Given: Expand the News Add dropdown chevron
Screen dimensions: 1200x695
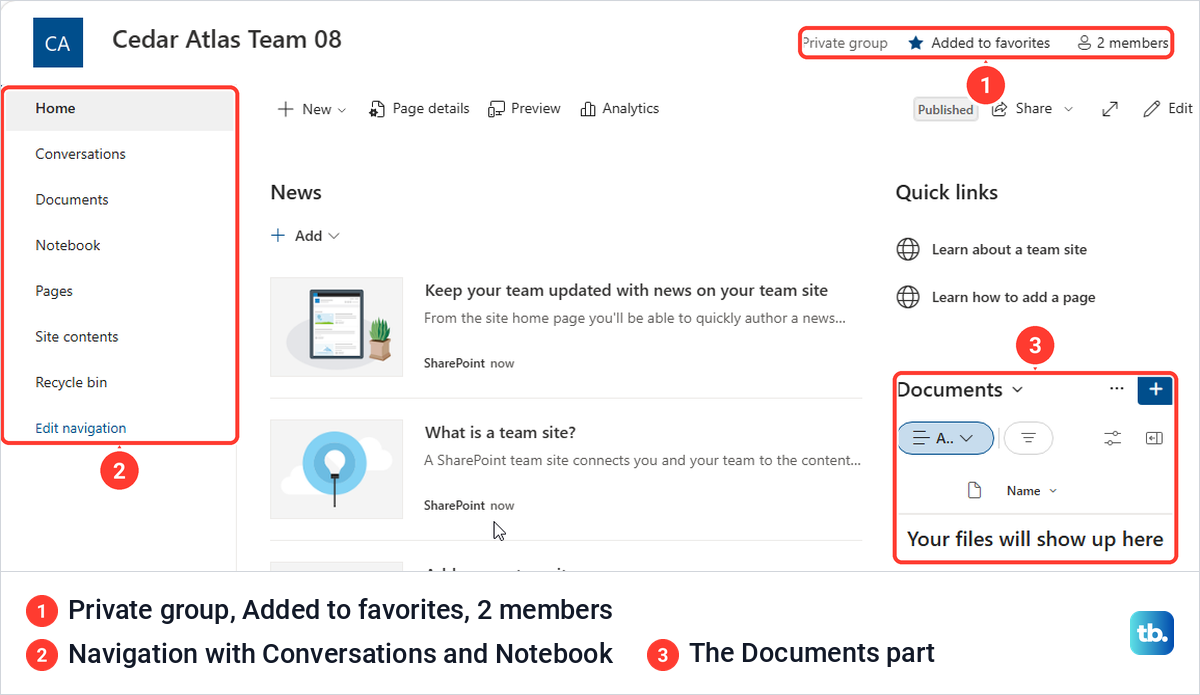Looking at the screenshot, I should coord(334,236).
